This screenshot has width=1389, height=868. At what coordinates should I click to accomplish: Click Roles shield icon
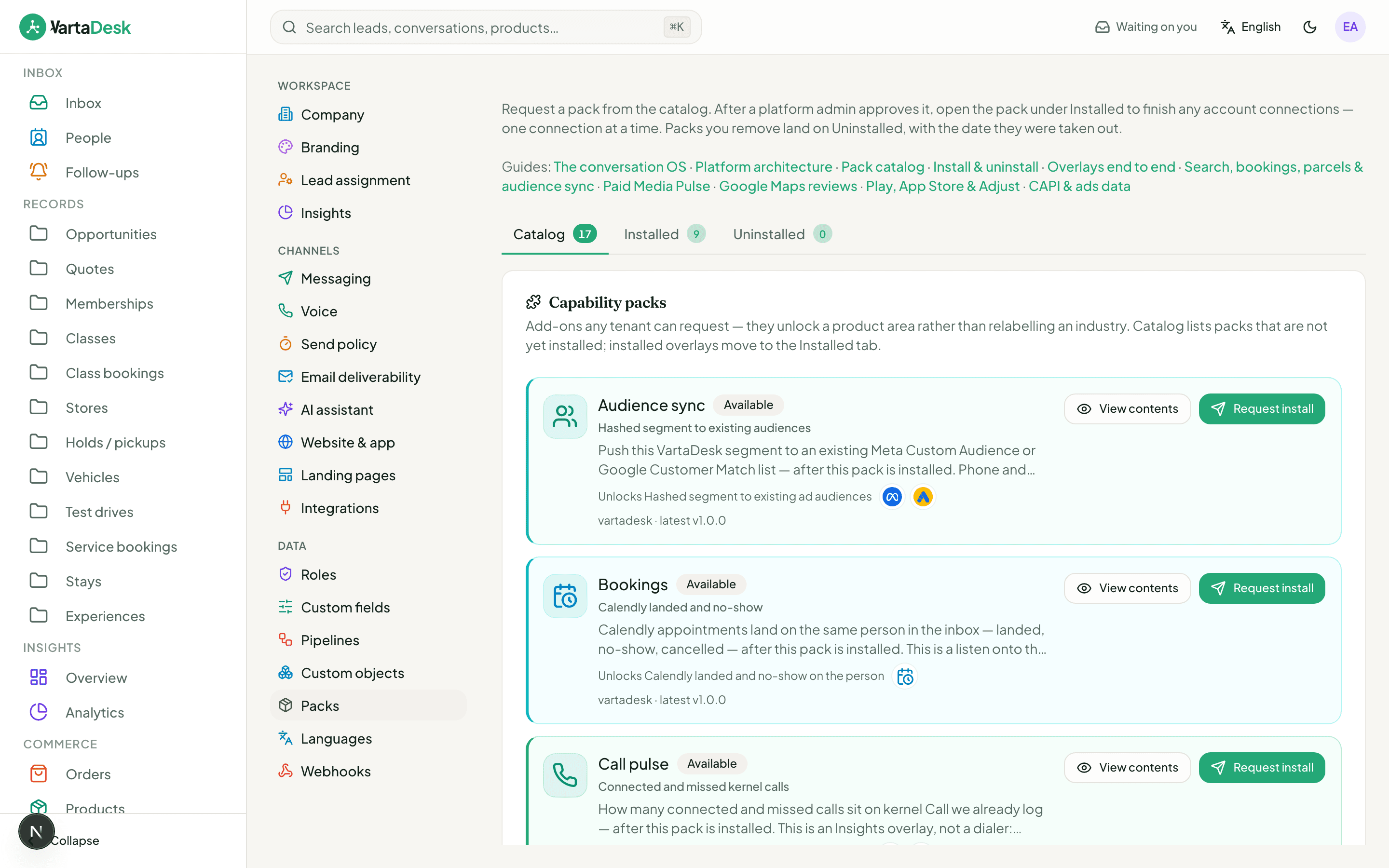click(285, 574)
